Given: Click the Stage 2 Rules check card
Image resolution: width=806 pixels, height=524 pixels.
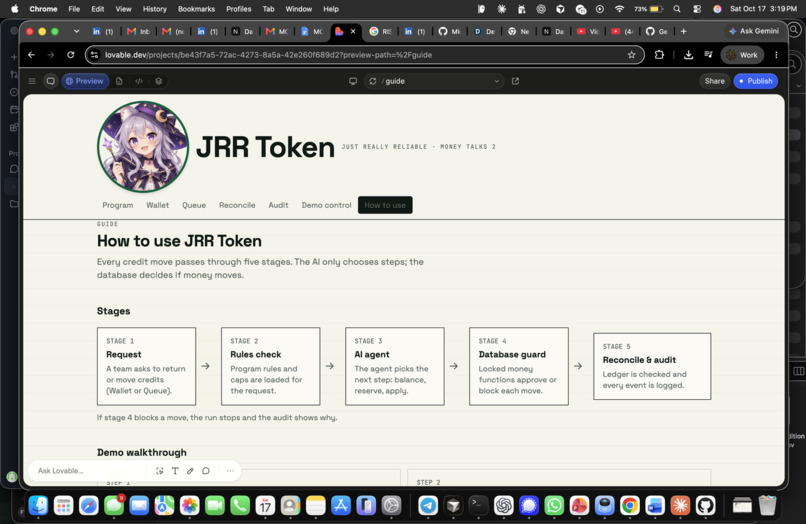Looking at the screenshot, I should [270, 366].
